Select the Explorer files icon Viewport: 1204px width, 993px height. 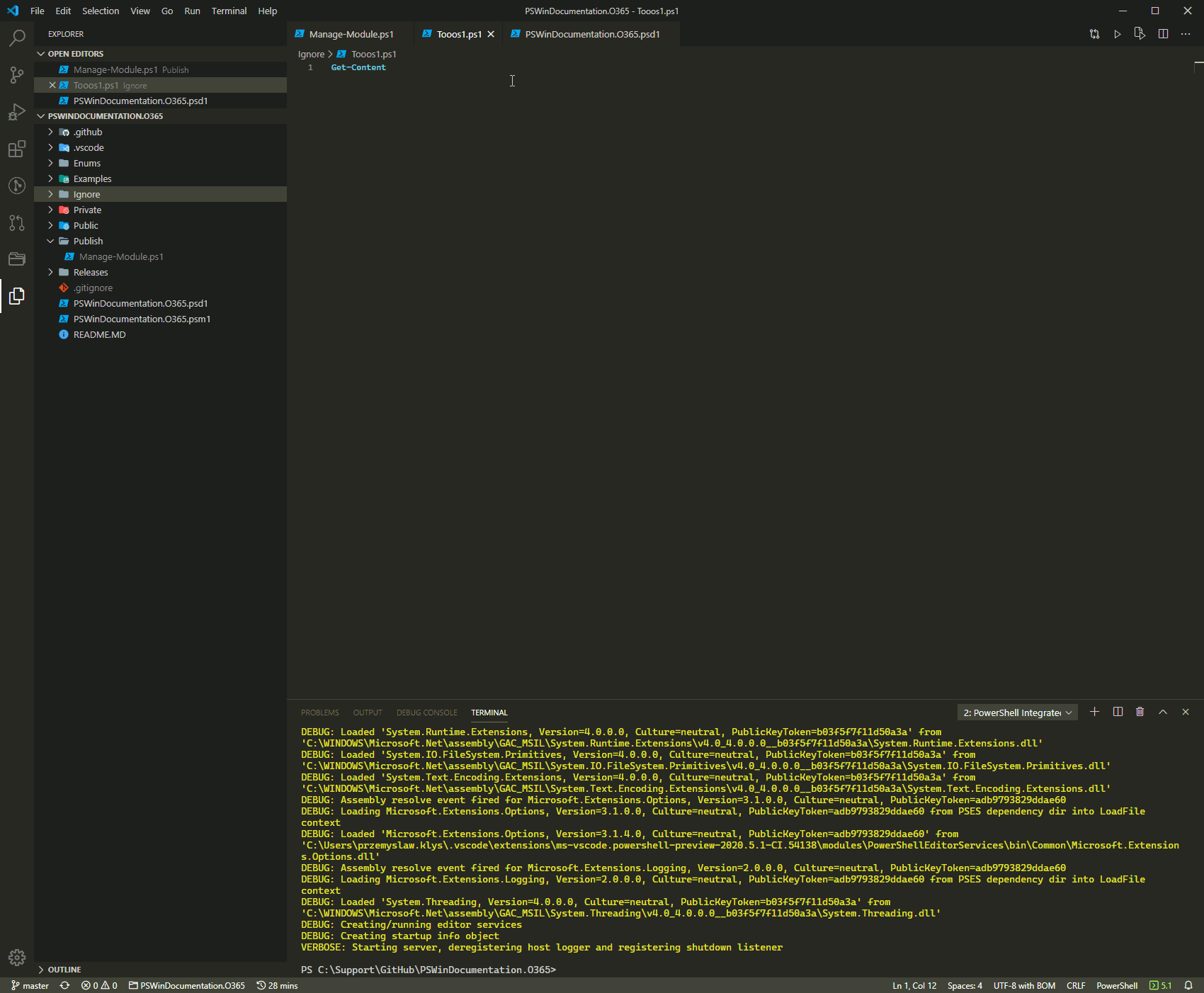17,296
